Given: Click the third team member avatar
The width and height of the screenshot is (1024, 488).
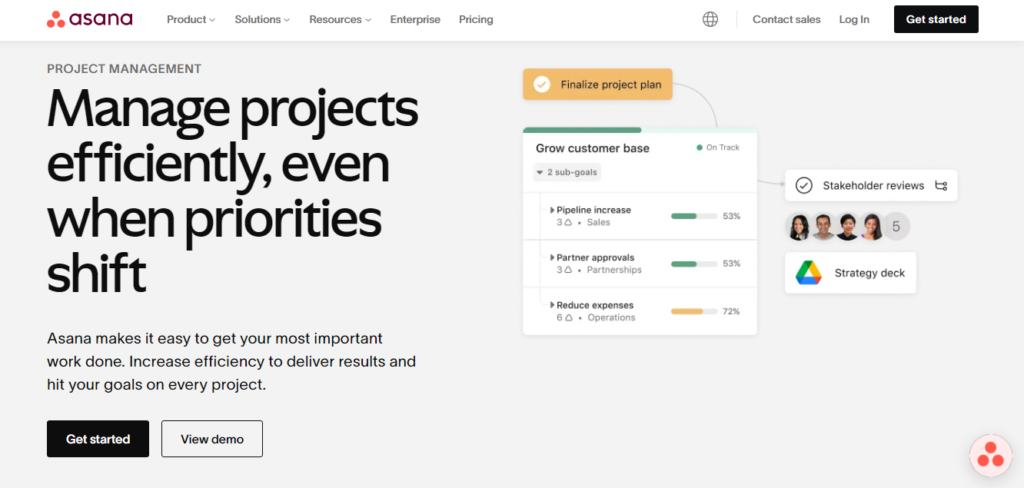Looking at the screenshot, I should (x=847, y=227).
